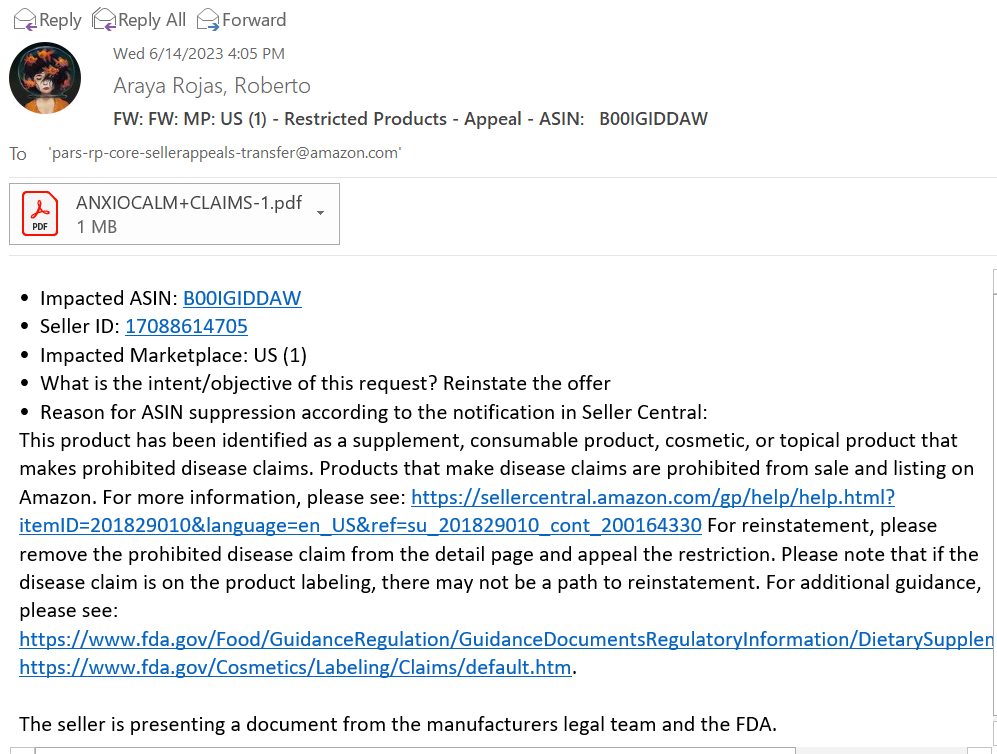Follow the sellercentral.amazon.com help link
The height and width of the screenshot is (754, 997).
(x=653, y=497)
